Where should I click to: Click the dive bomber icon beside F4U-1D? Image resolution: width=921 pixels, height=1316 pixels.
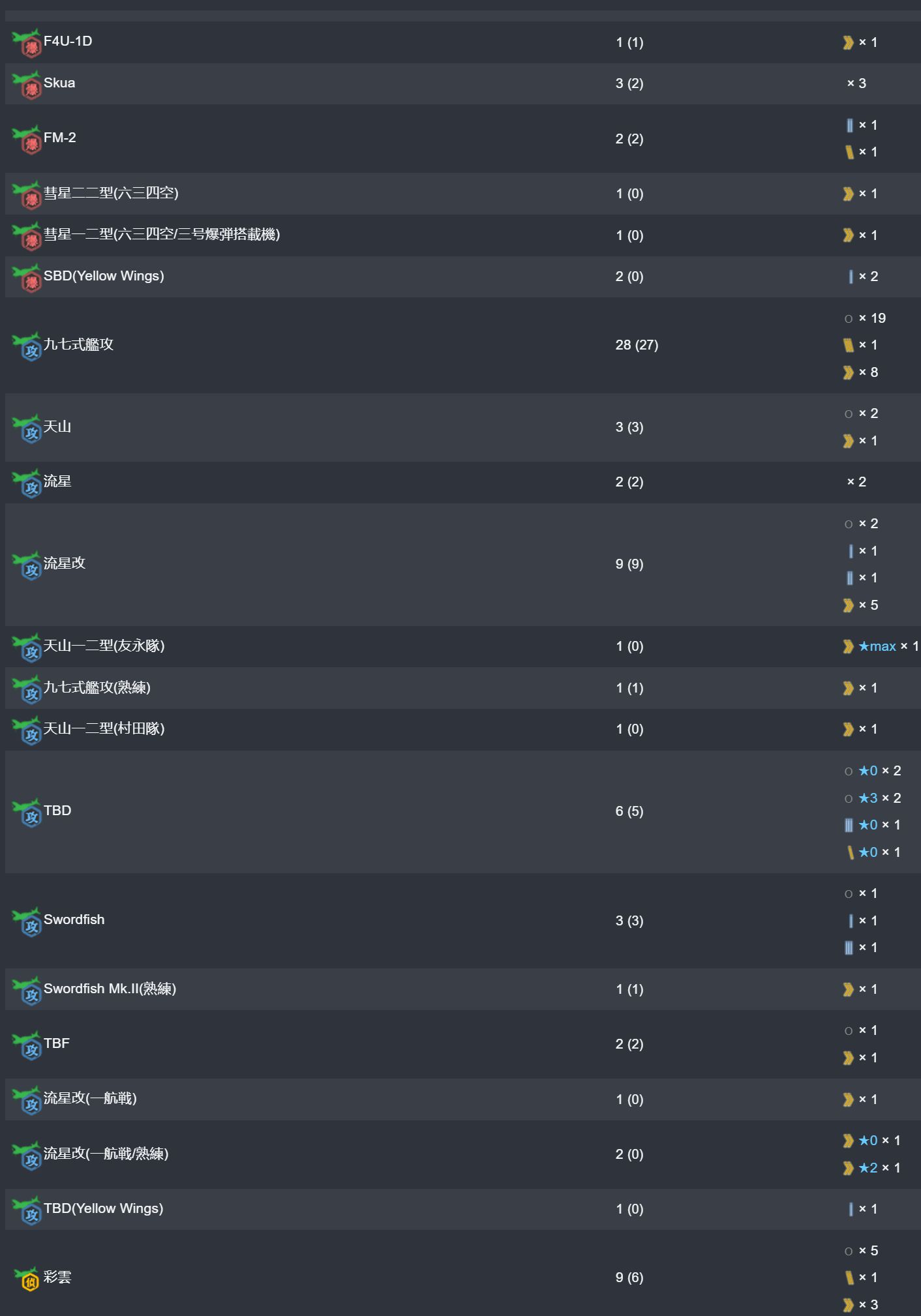[x=27, y=43]
